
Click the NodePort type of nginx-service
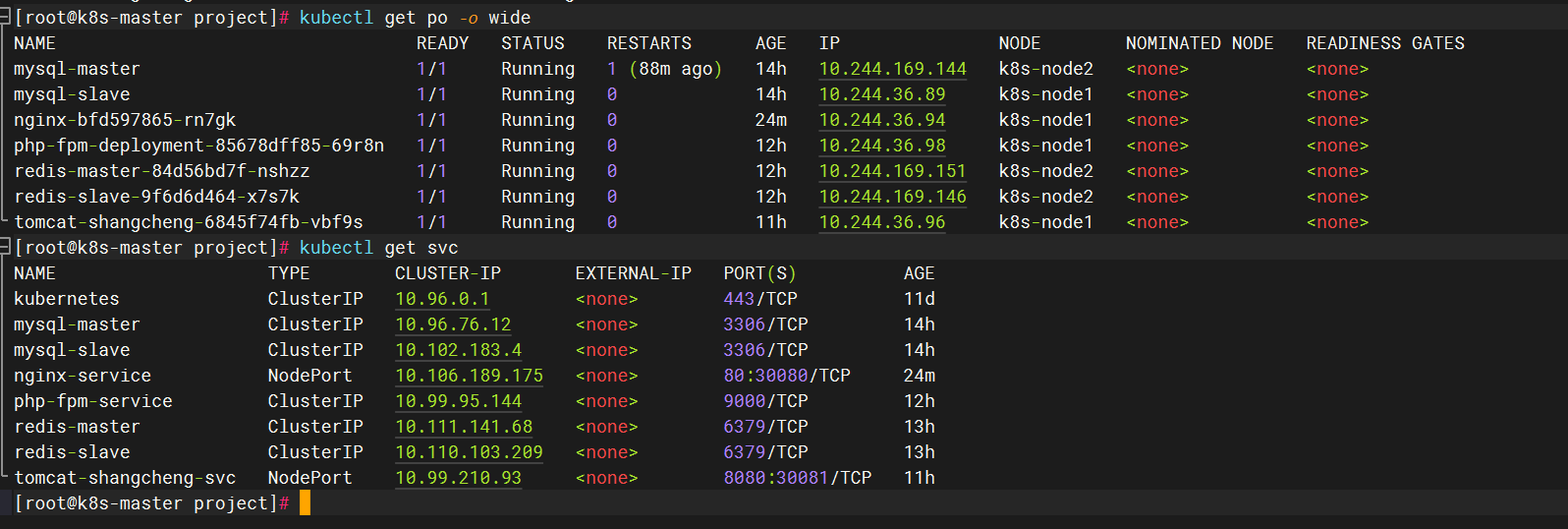(x=309, y=376)
